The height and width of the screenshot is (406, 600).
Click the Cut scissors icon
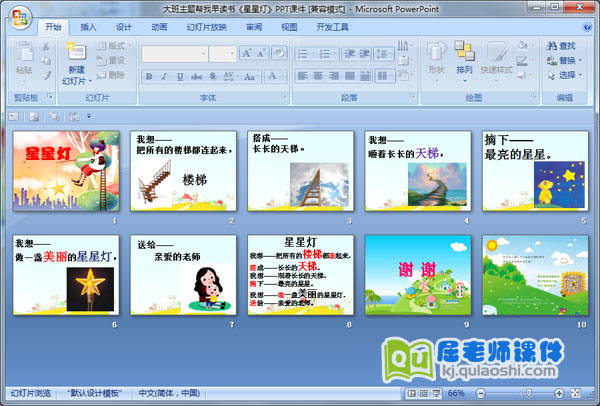tap(46, 46)
